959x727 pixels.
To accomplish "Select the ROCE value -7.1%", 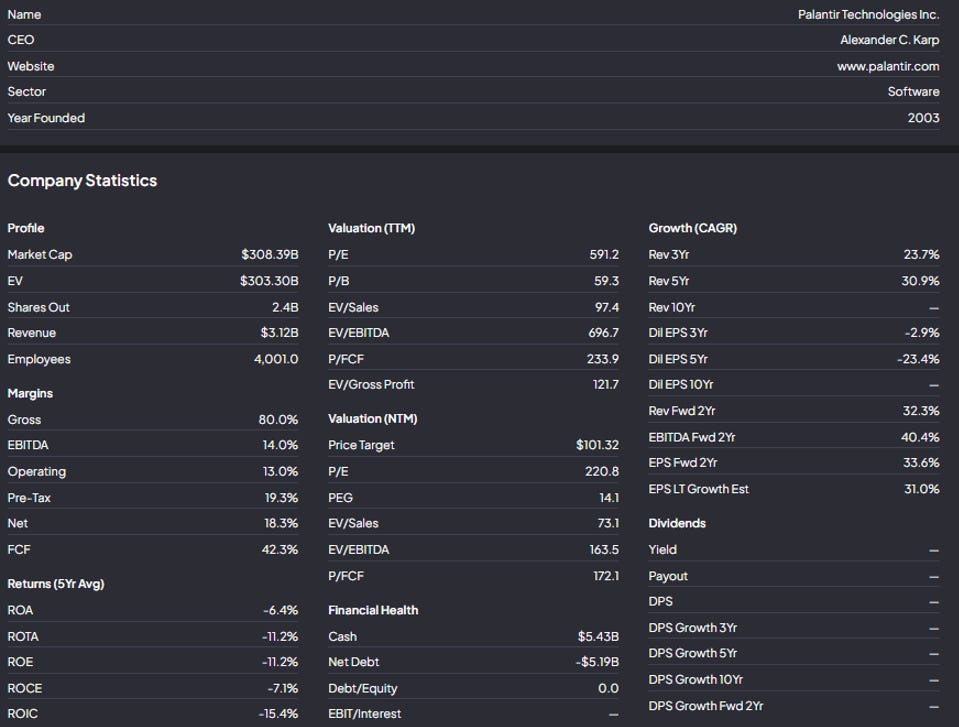I will coord(283,688).
